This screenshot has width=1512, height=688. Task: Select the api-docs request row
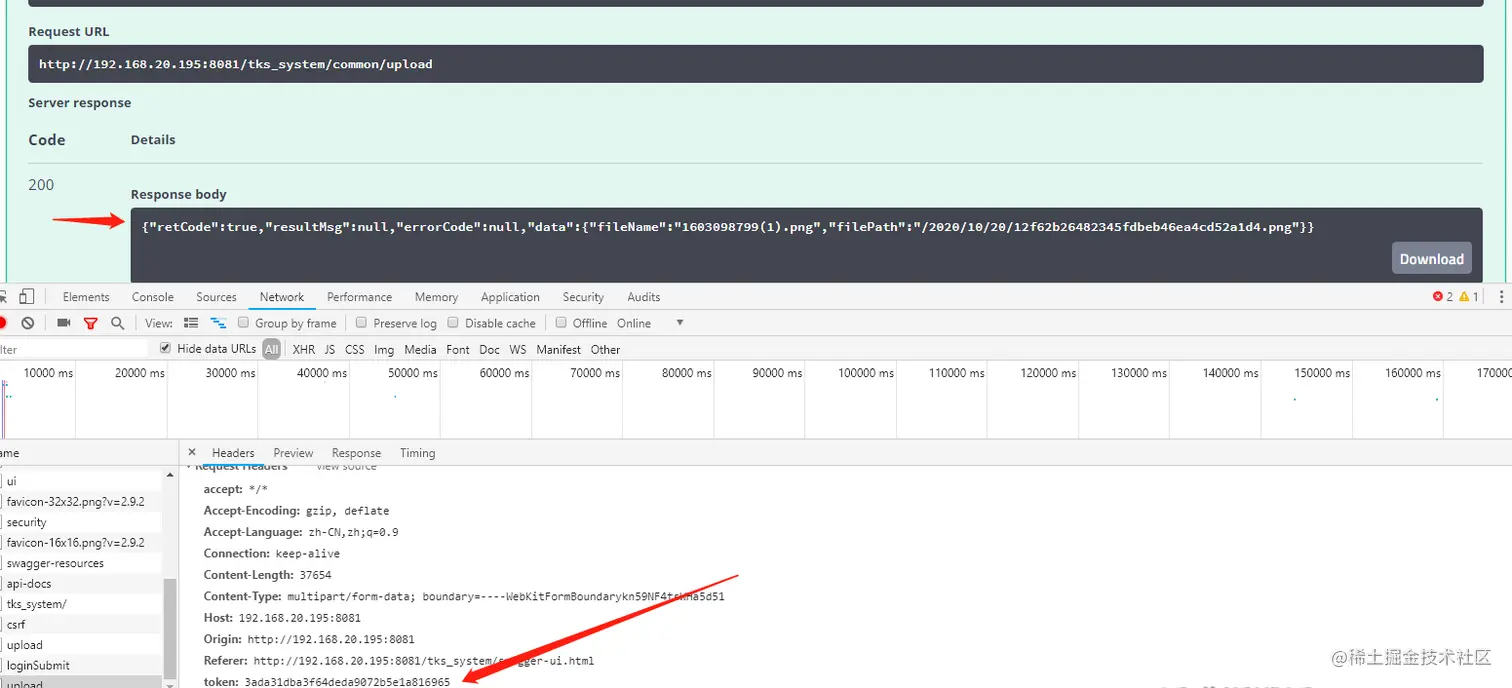click(80, 584)
